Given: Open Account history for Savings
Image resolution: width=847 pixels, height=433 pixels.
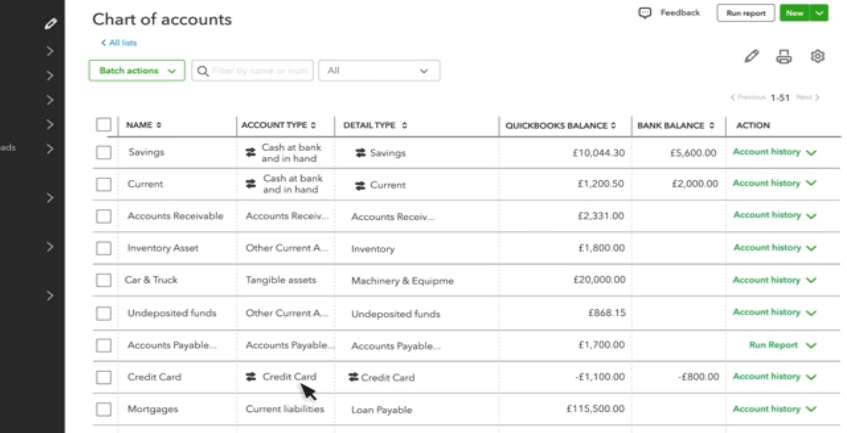Looking at the screenshot, I should [x=767, y=152].
